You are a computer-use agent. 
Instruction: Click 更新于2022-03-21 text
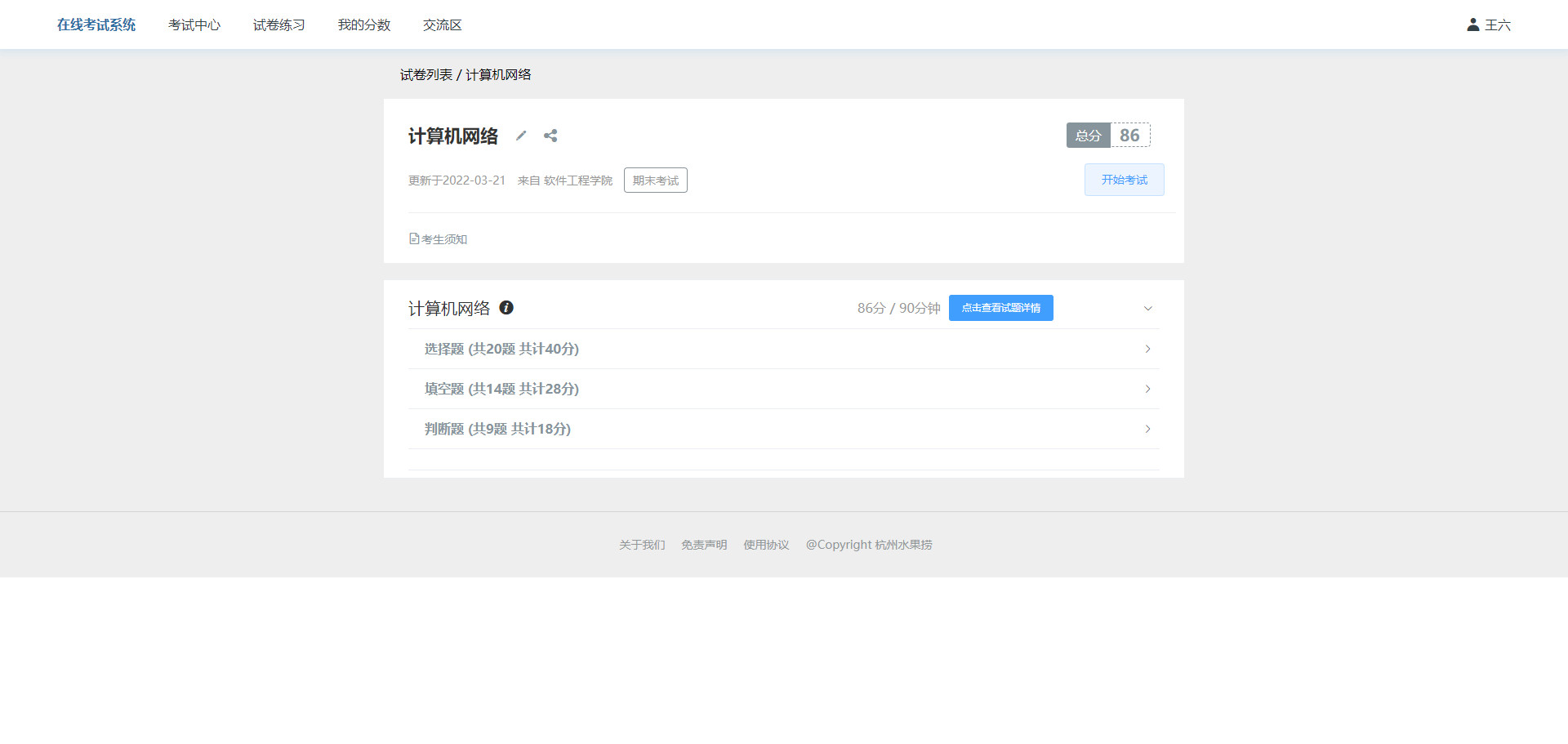pos(457,180)
